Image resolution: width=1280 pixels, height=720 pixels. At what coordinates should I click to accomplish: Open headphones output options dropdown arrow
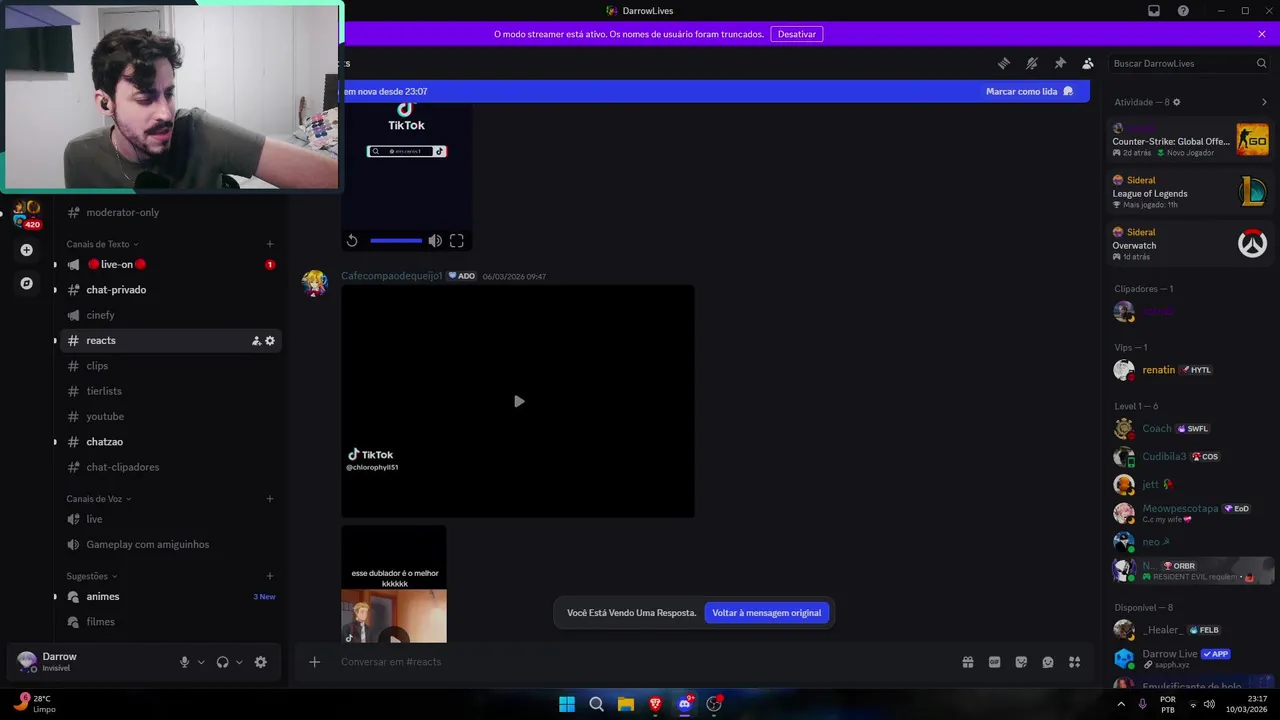coord(239,662)
